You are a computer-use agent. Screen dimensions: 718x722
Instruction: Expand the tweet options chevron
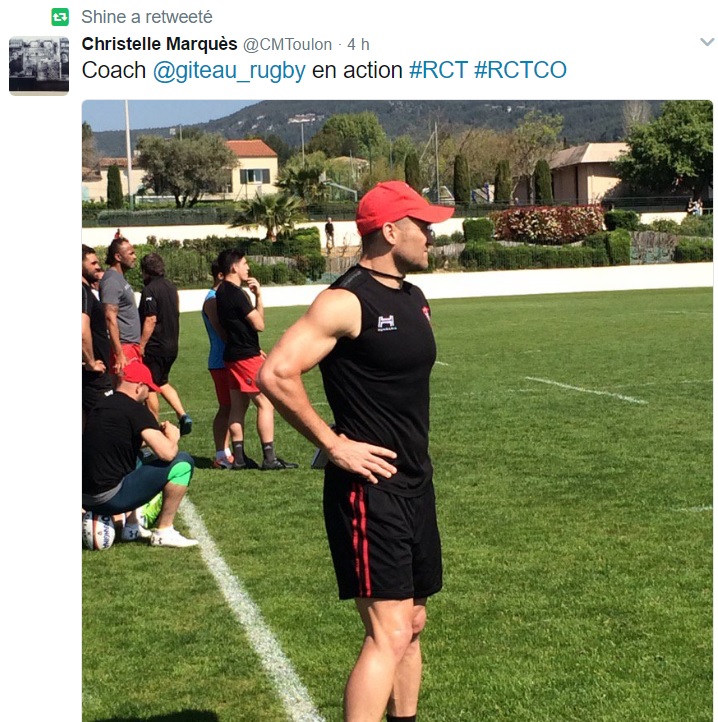(707, 42)
